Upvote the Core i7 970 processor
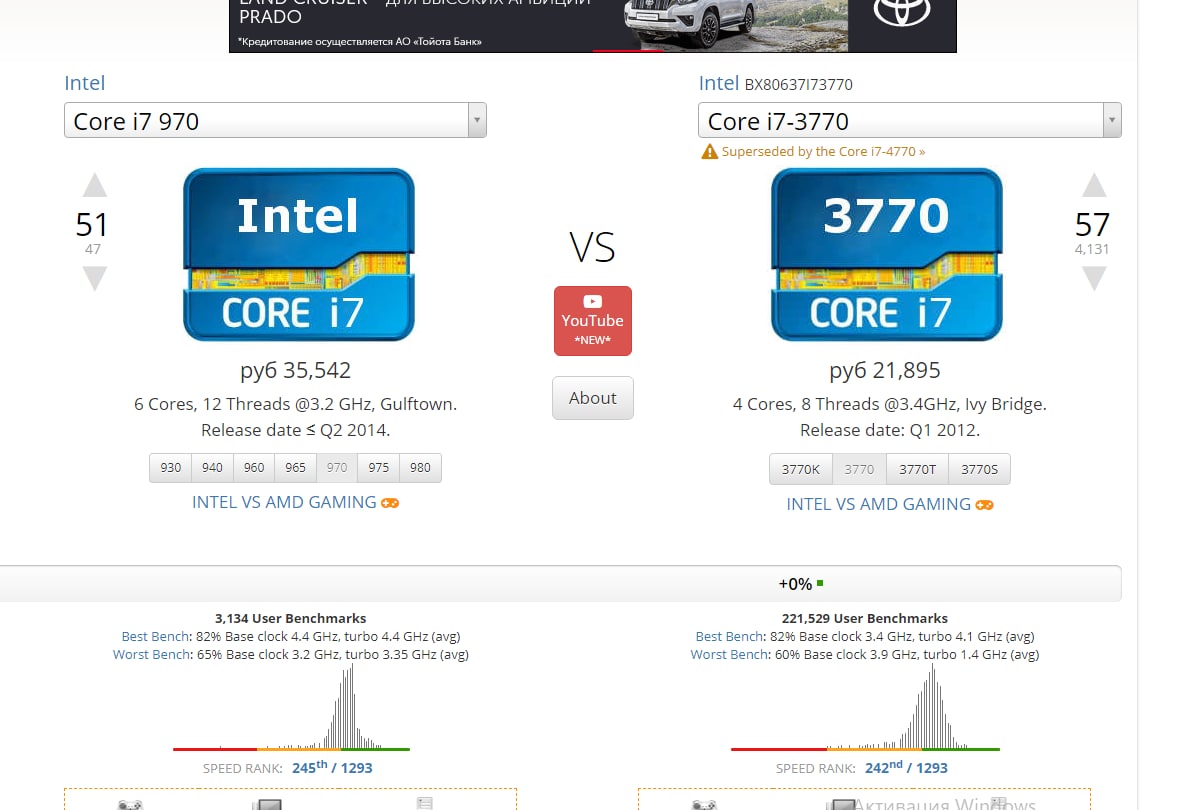This screenshot has width=1202, height=810. [94, 186]
